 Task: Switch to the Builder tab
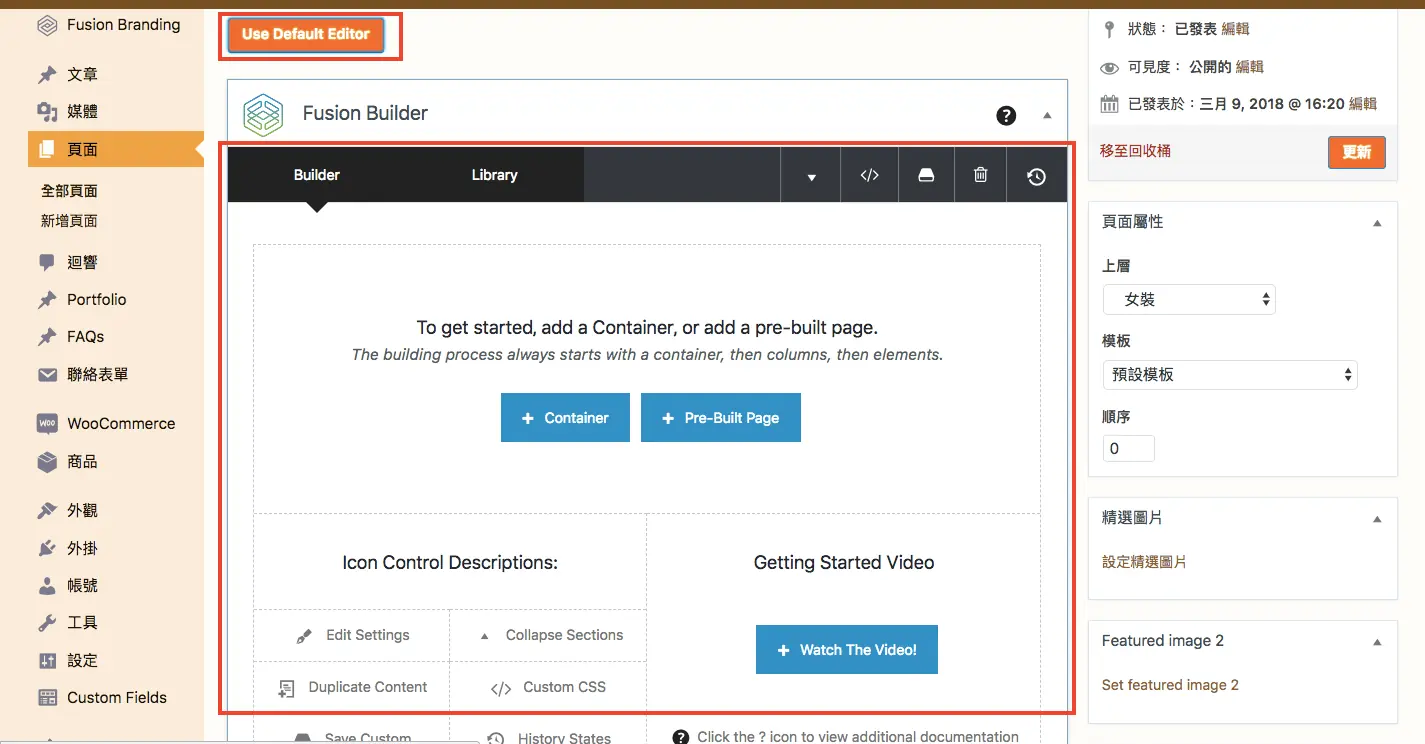[x=317, y=175]
